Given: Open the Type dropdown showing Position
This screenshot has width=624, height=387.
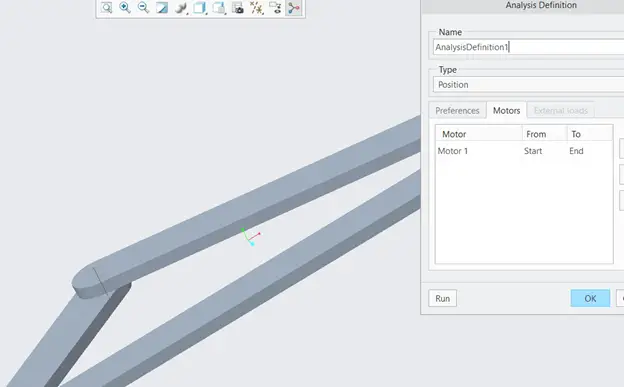Looking at the screenshot, I should (528, 84).
